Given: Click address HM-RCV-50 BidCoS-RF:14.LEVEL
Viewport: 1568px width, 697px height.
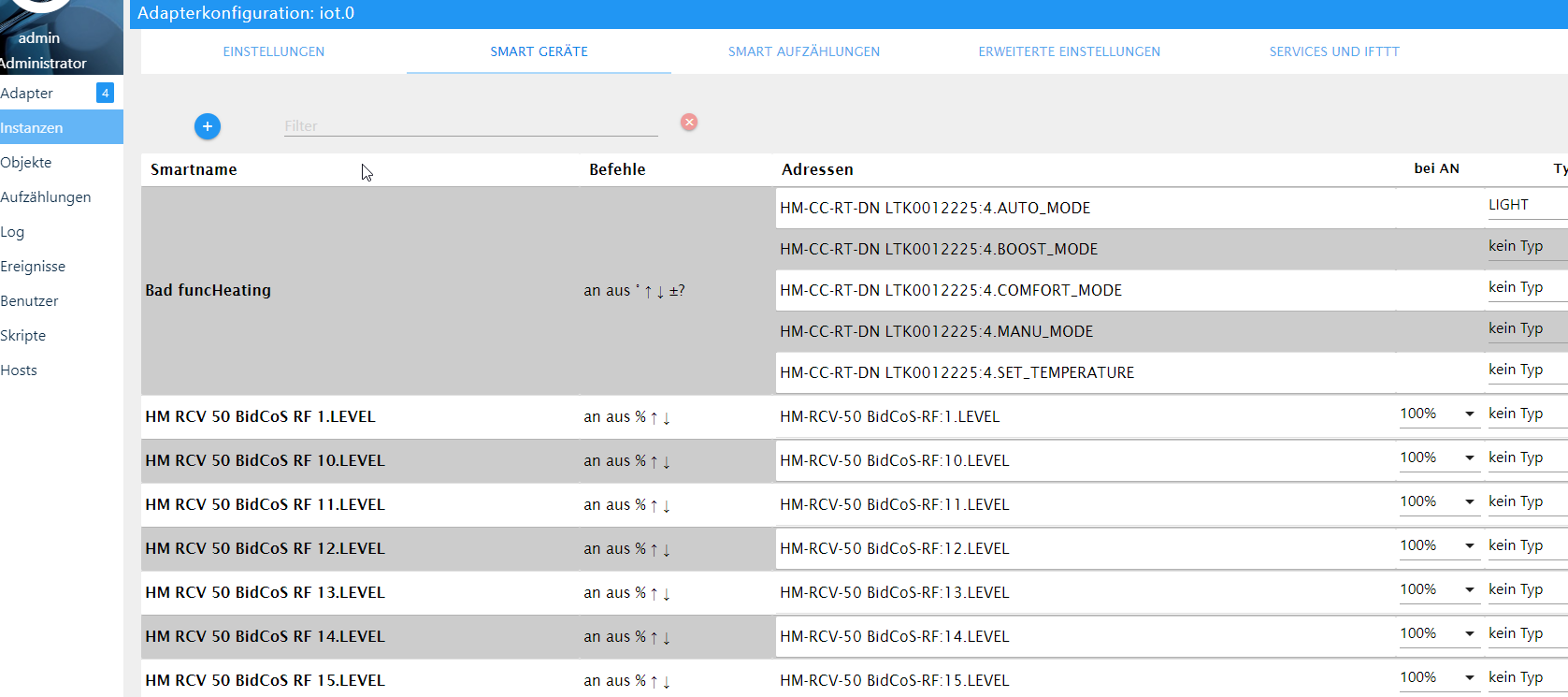Looking at the screenshot, I should coord(894,636).
